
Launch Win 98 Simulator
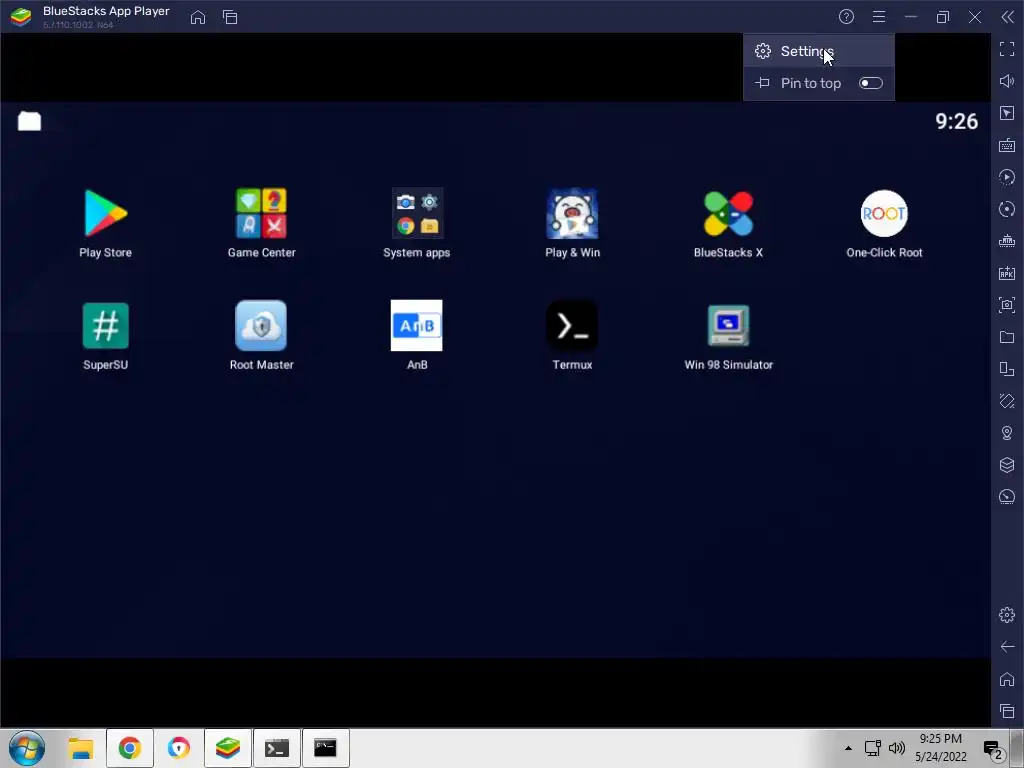pyautogui.click(x=728, y=326)
